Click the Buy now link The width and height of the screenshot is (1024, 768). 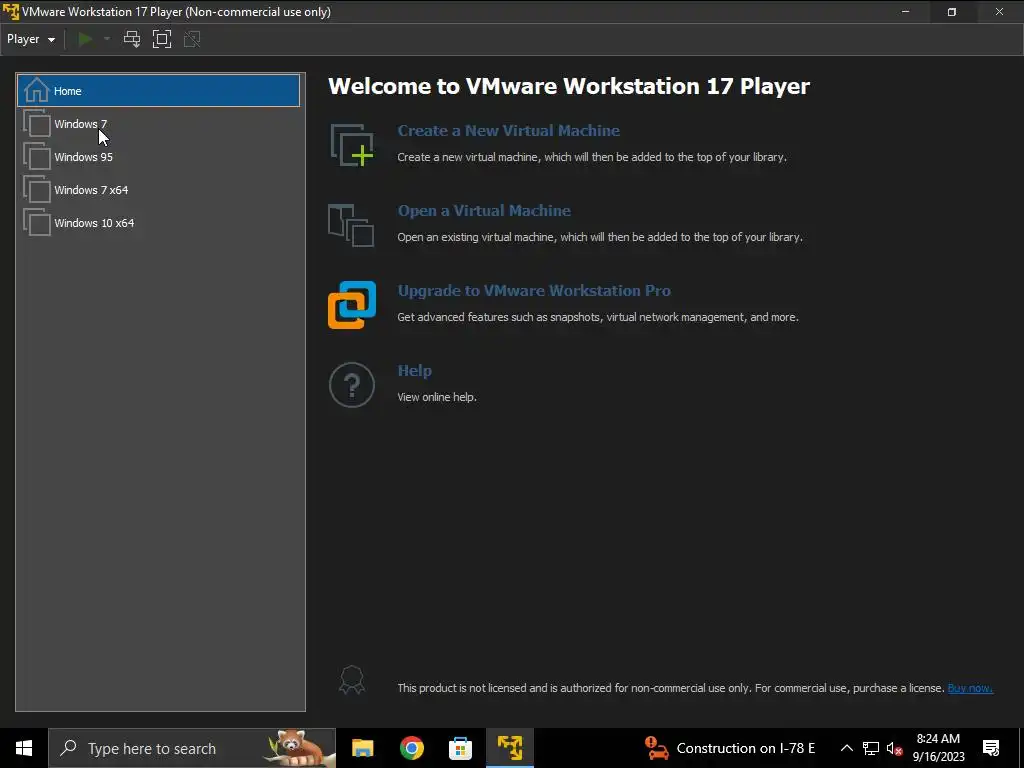970,688
